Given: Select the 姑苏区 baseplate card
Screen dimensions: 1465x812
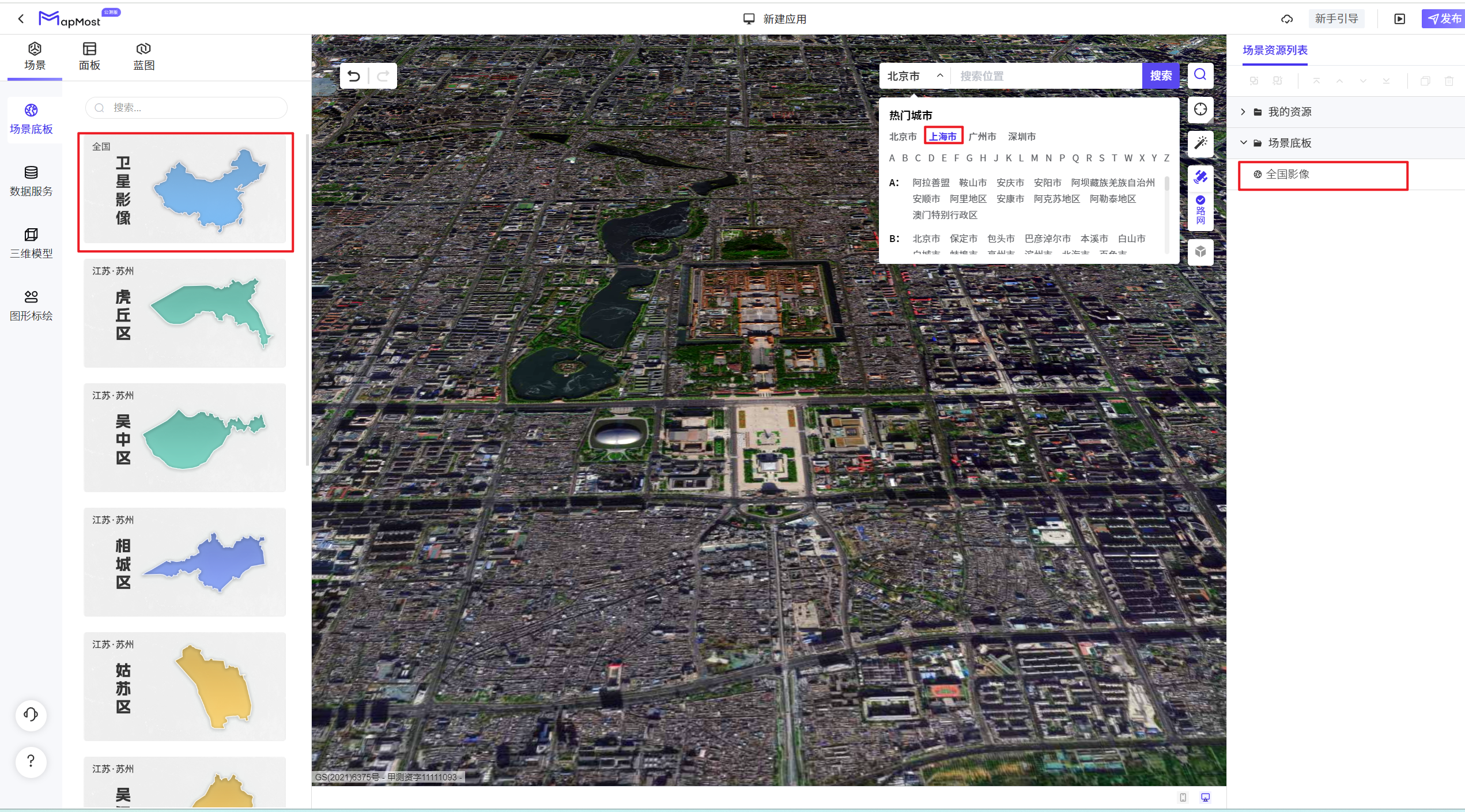Looking at the screenshot, I should pos(185,687).
